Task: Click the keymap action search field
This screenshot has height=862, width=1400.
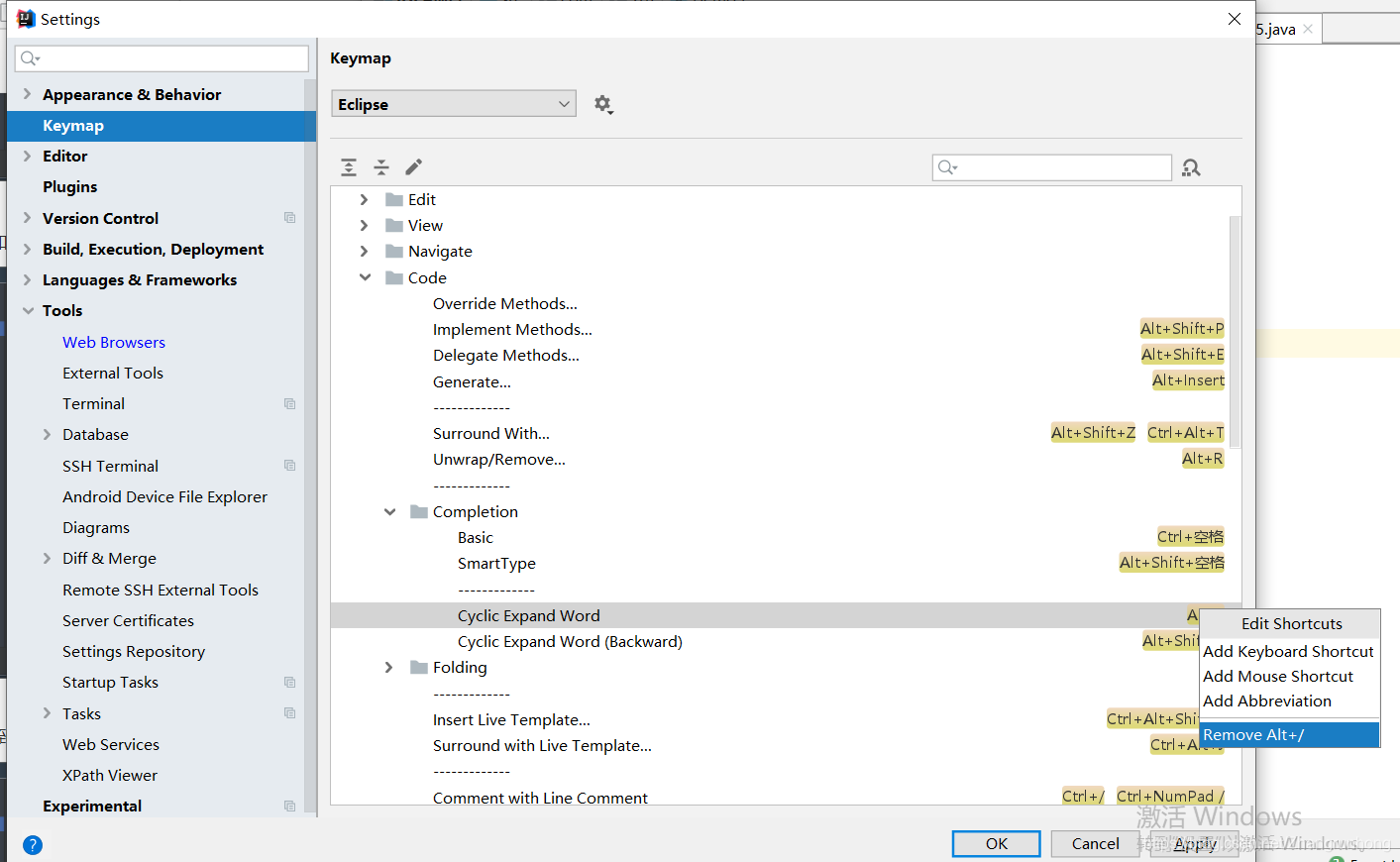Action: (1052, 167)
